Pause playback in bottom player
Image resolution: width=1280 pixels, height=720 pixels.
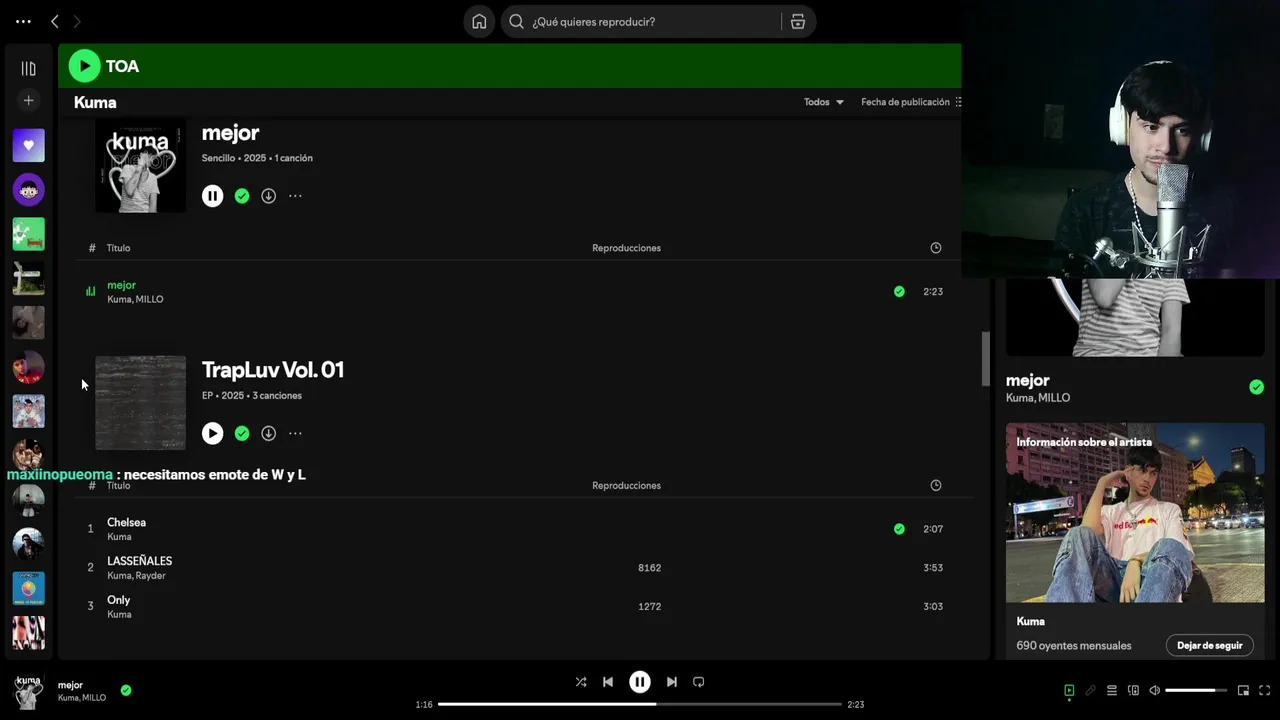click(x=640, y=682)
